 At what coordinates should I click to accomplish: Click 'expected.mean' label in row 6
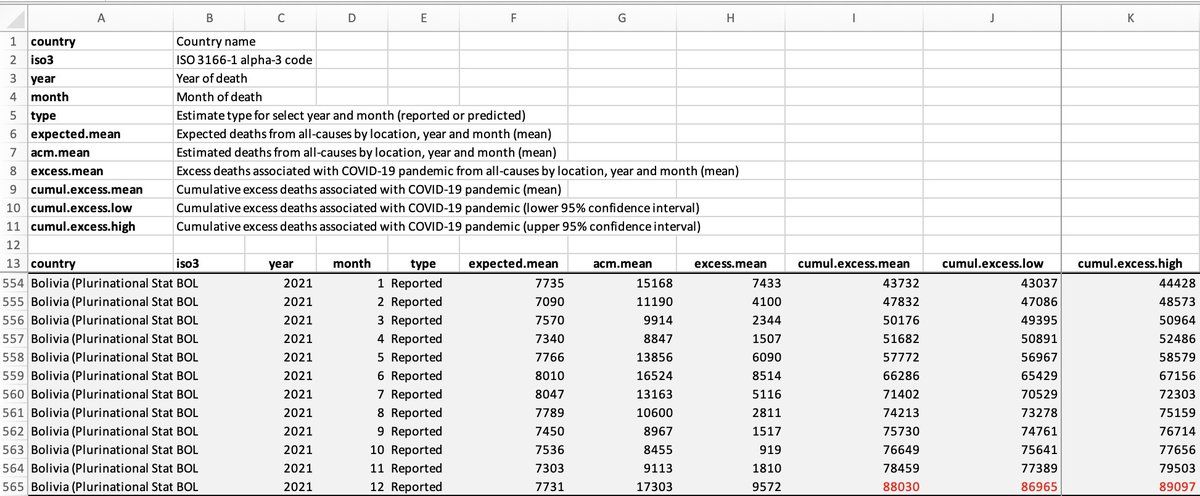77,134
